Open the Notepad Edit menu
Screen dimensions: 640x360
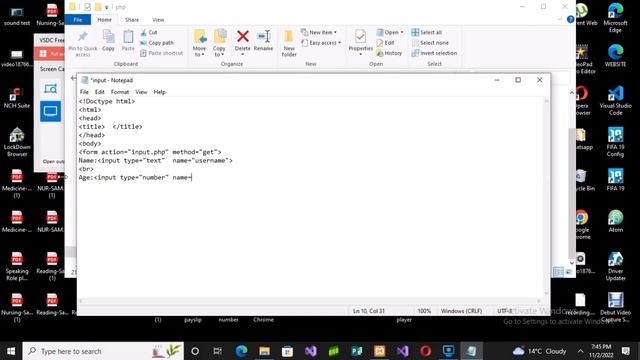click(x=100, y=92)
